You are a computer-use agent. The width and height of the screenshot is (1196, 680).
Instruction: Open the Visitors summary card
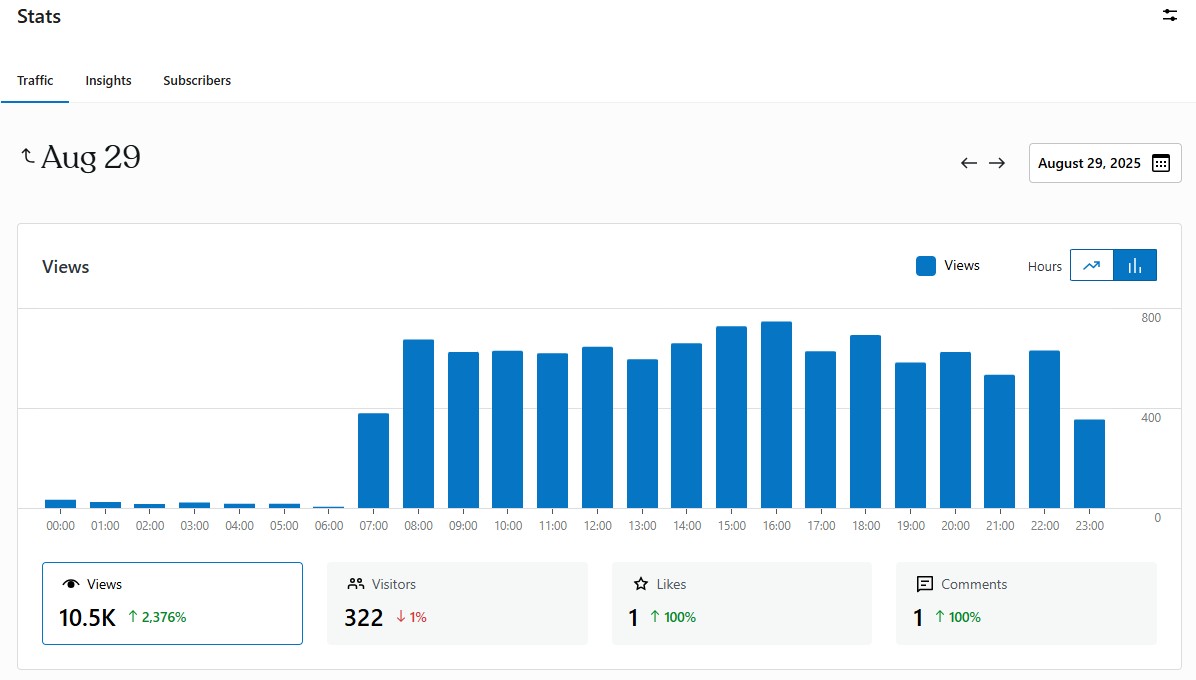point(457,601)
